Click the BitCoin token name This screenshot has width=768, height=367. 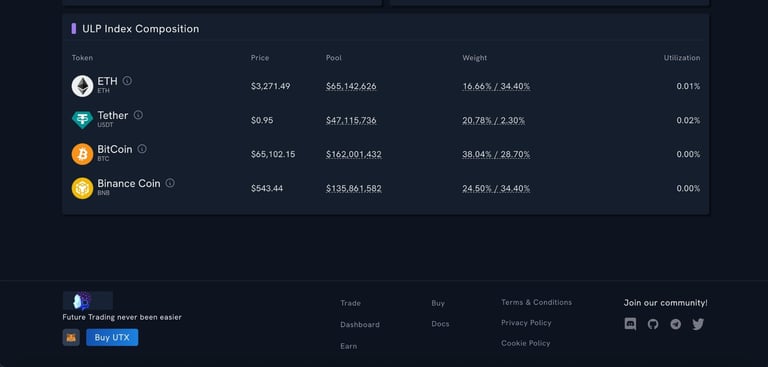(x=115, y=149)
